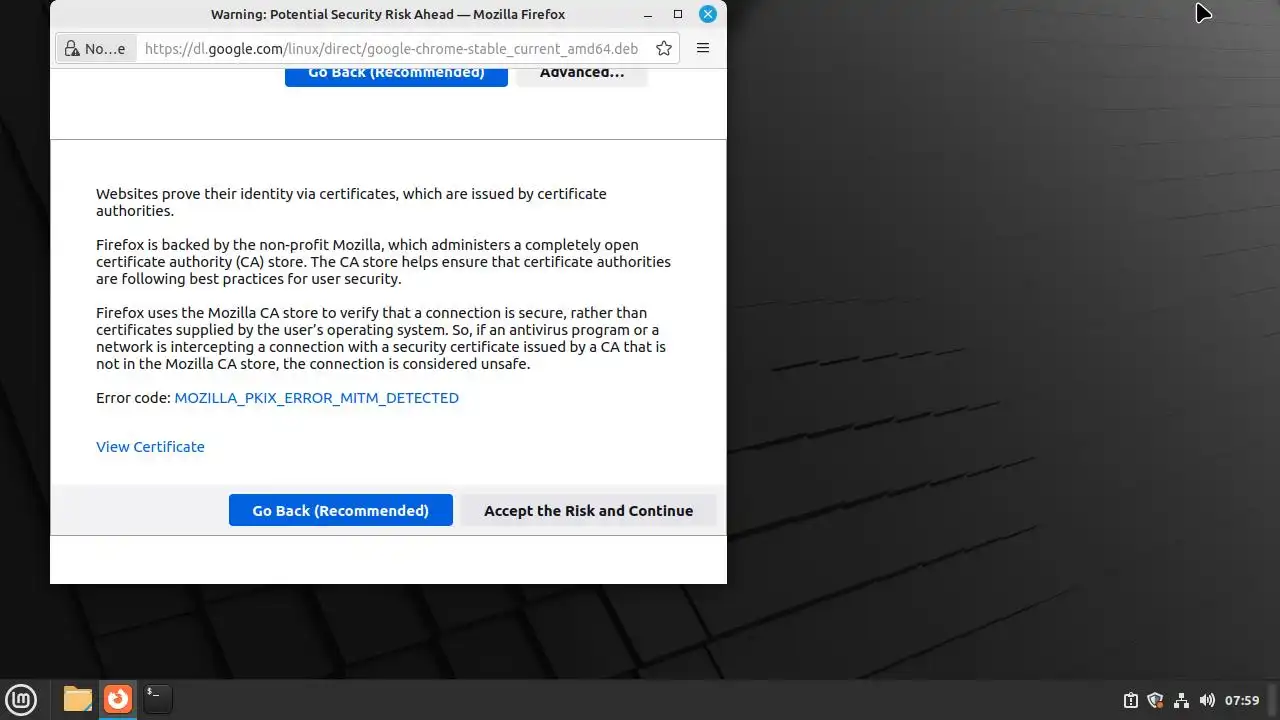1280x720 pixels.
Task: Click the lower Go Back (Recommended) button
Action: pos(341,510)
